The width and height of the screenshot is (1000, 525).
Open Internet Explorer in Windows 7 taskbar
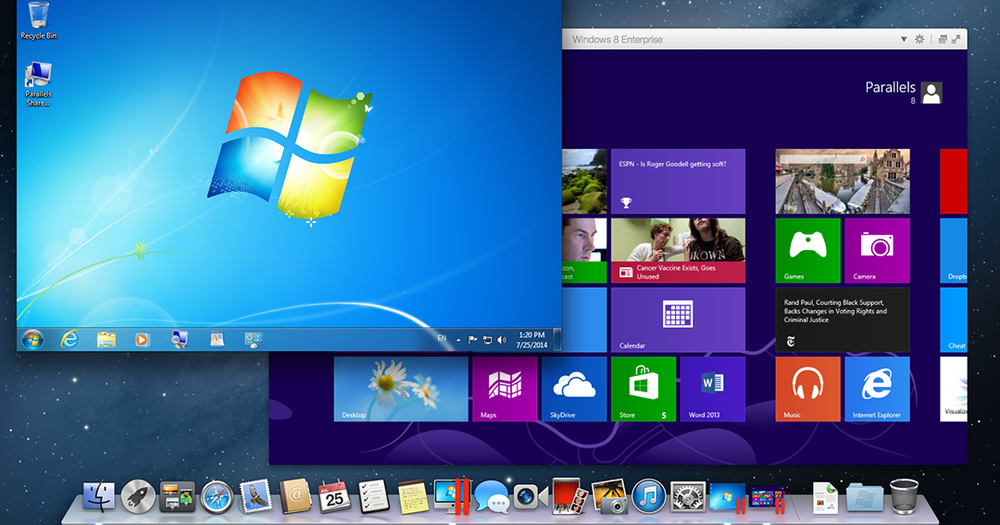70,339
